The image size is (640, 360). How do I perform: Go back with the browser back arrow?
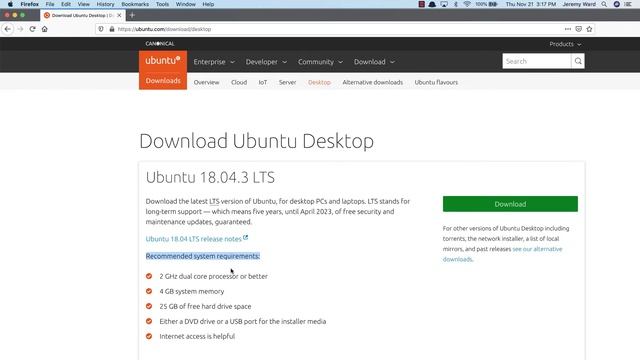coord(8,29)
